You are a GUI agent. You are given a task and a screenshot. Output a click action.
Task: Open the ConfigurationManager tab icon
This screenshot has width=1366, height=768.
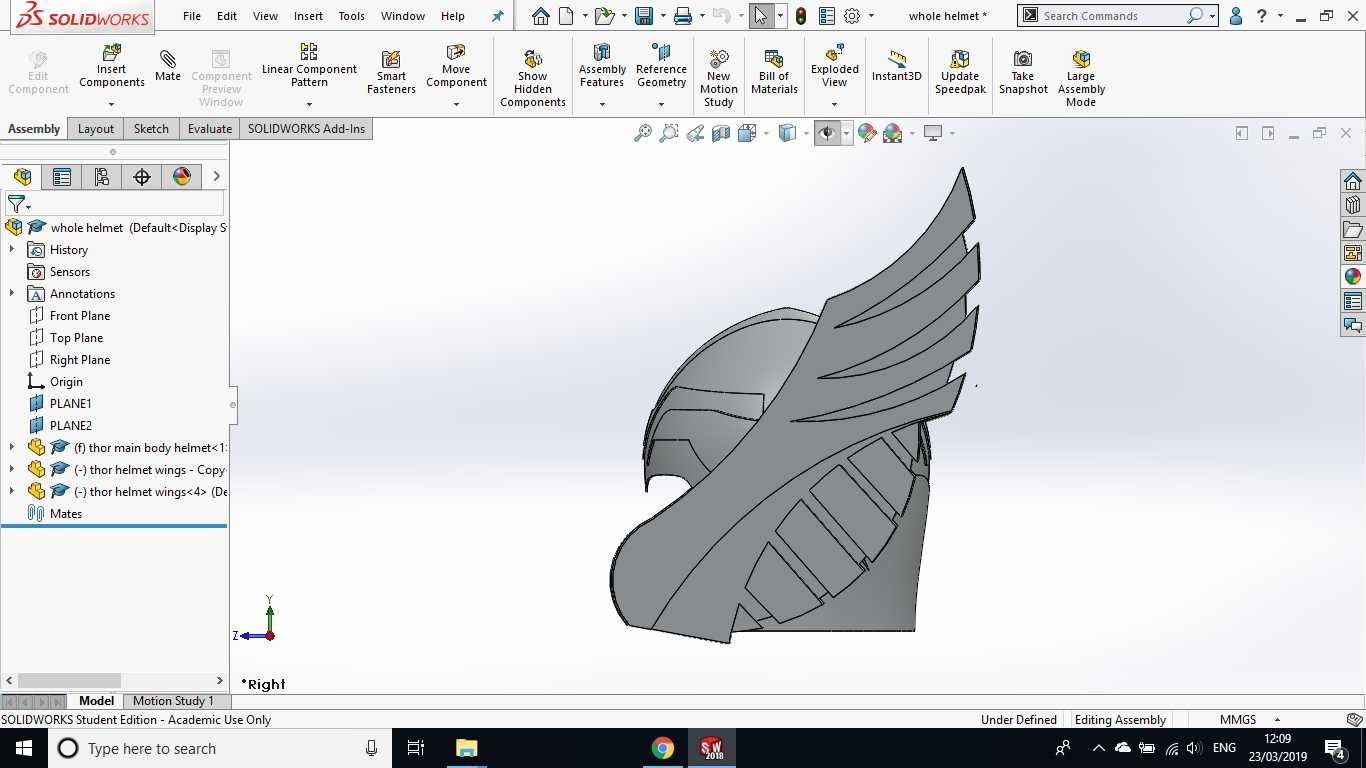point(101,177)
